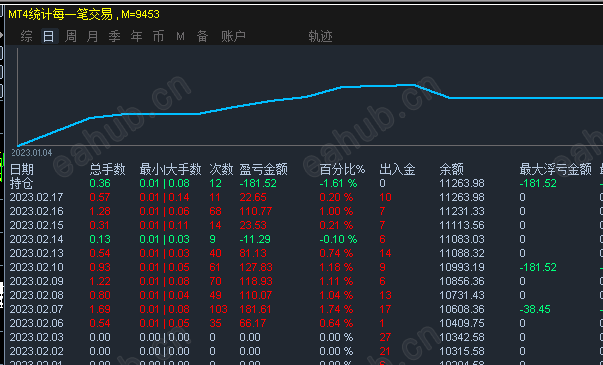Screen dimensions: 603x365
Task: Select the 2023.02.15 date row
Action: tap(37, 225)
